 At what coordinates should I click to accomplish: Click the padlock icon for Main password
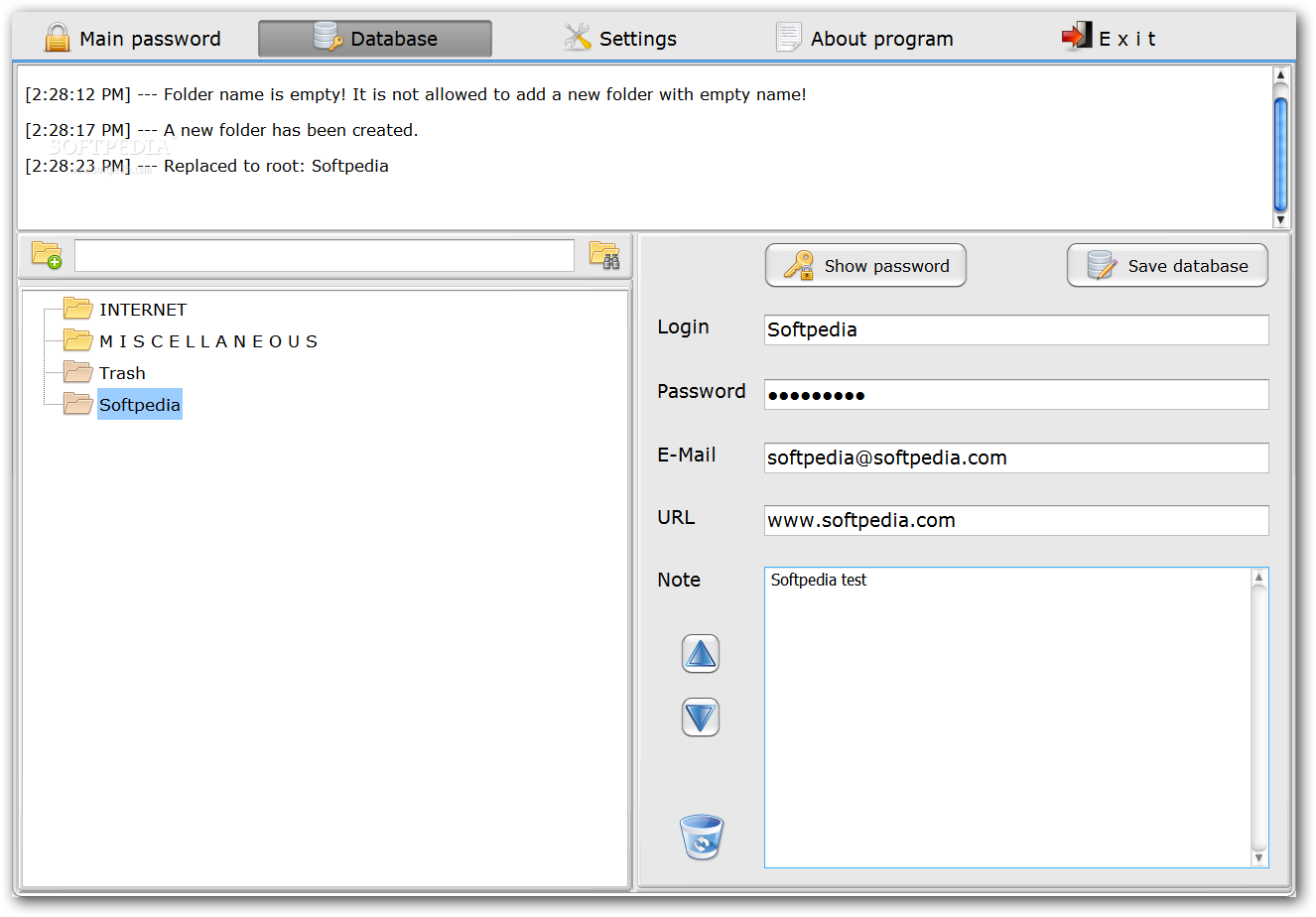pyautogui.click(x=58, y=38)
